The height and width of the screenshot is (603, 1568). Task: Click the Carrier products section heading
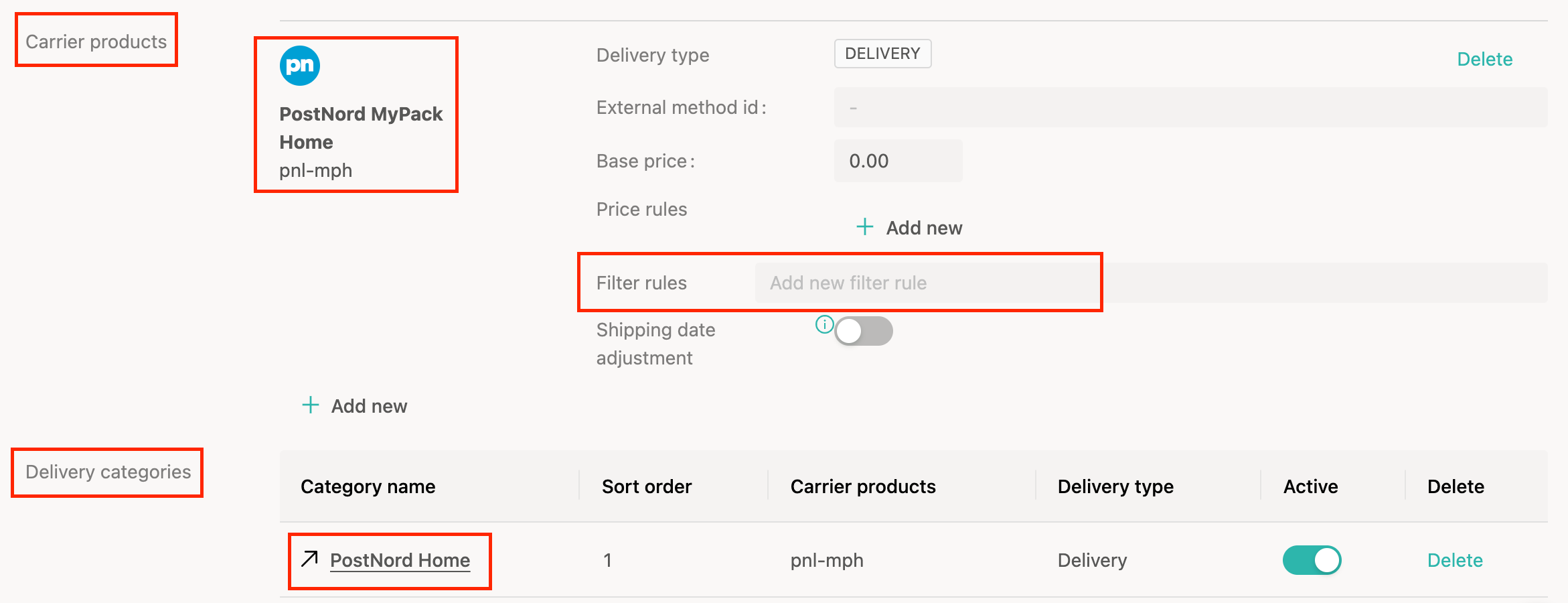[96, 42]
